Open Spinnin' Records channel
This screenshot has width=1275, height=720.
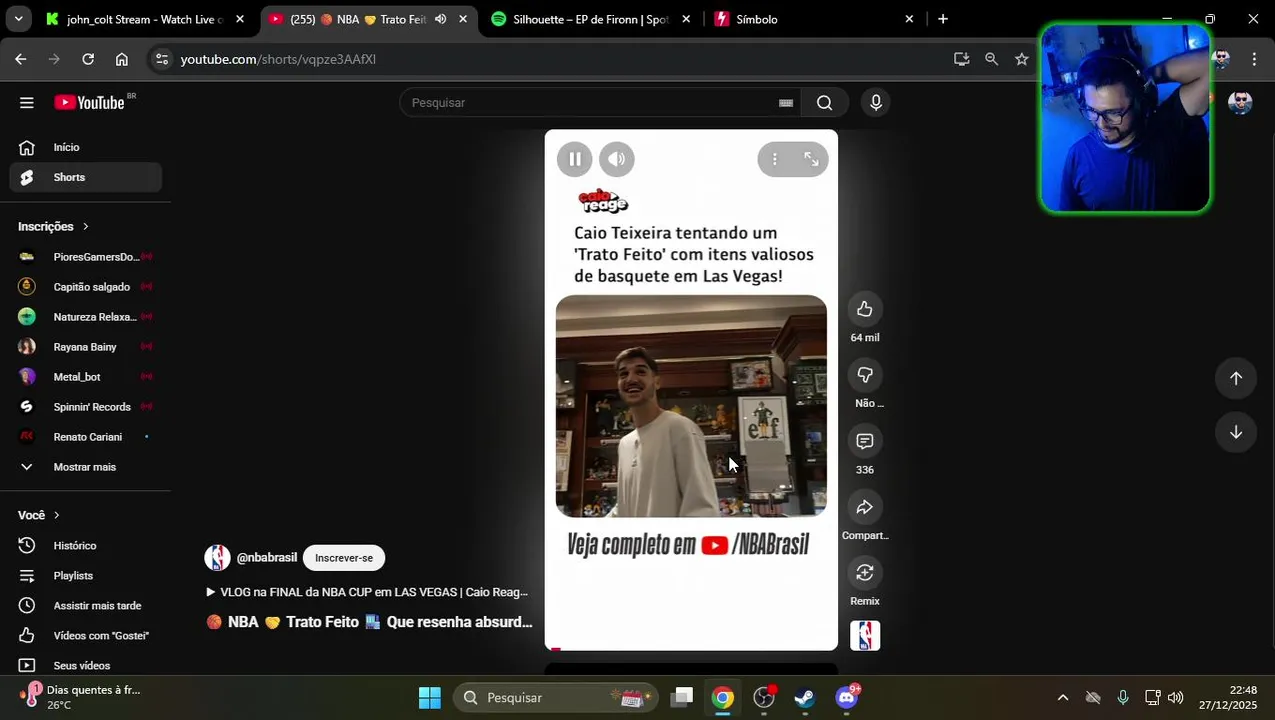pyautogui.click(x=86, y=407)
